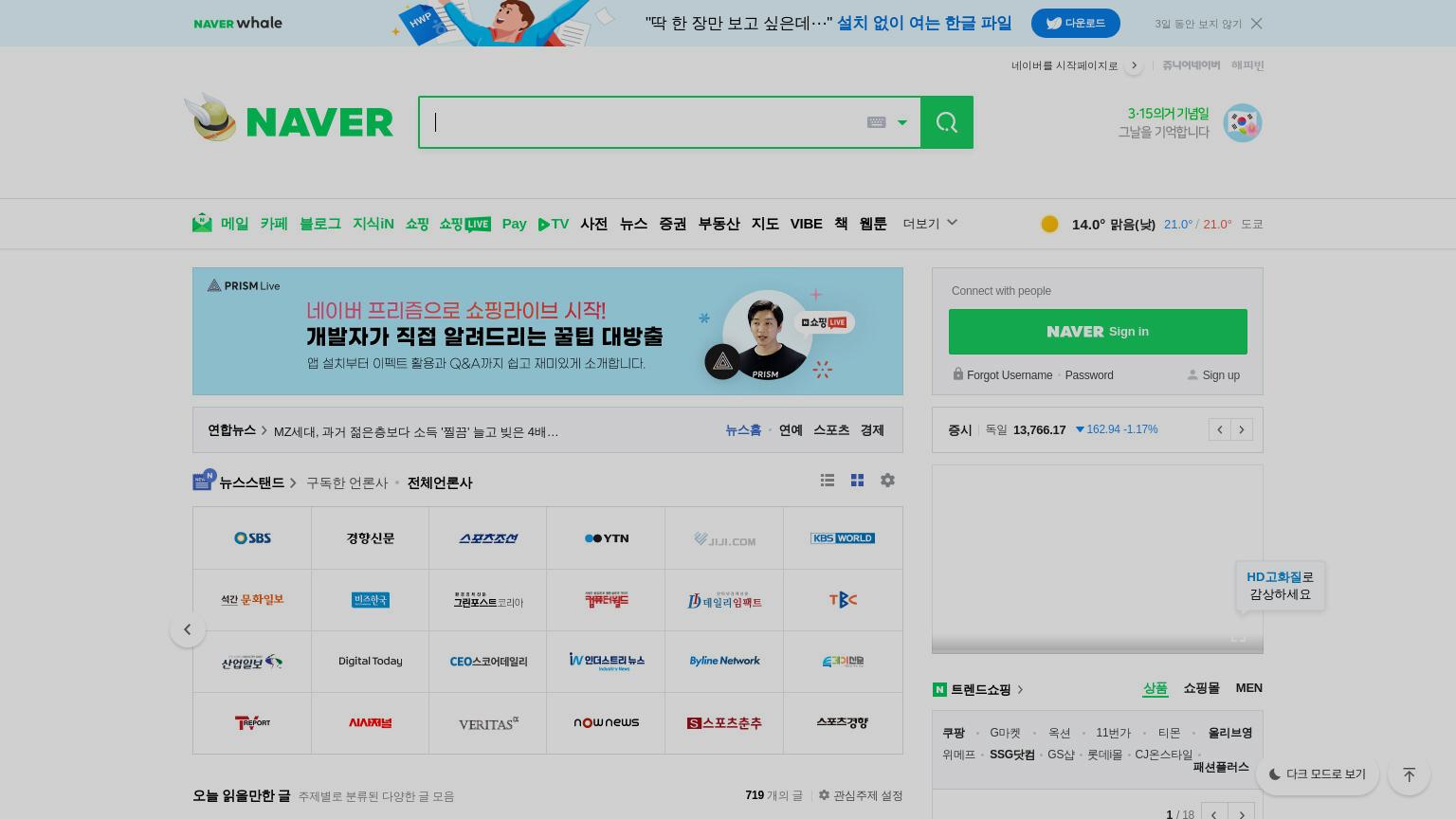Go to previous newsstand page arrow

point(188,629)
